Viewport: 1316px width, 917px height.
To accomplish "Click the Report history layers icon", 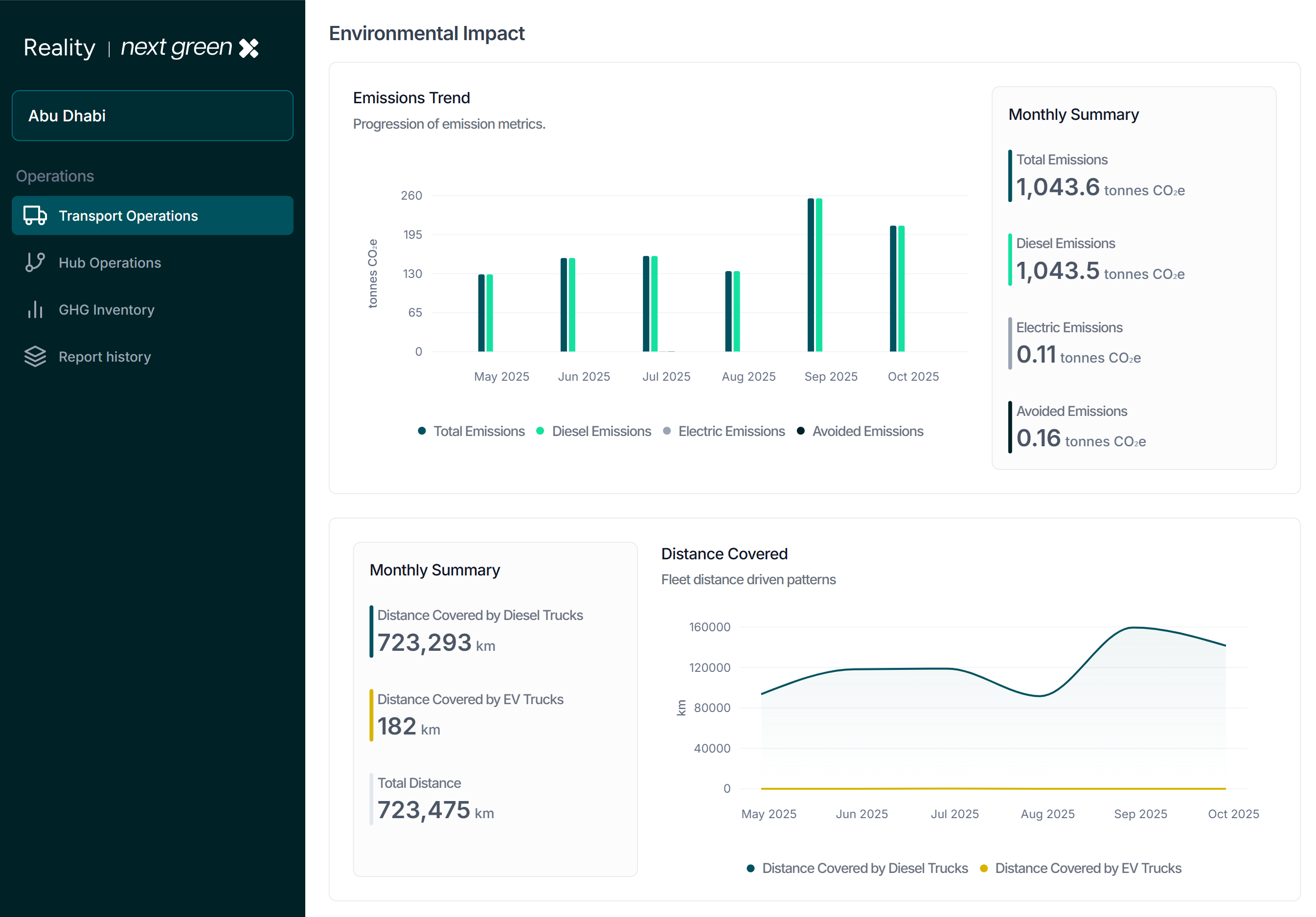I will (x=35, y=357).
